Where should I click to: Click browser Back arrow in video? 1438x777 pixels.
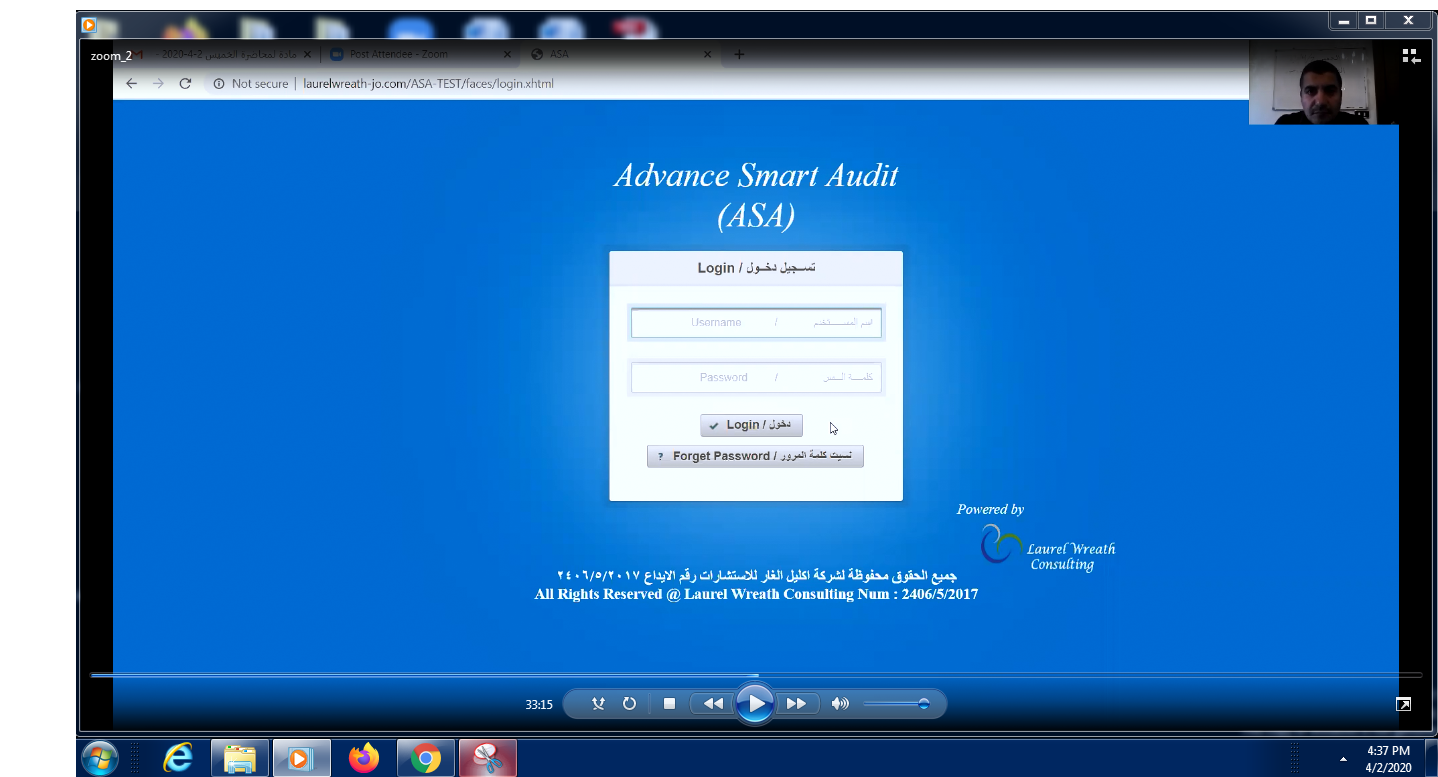pos(131,84)
